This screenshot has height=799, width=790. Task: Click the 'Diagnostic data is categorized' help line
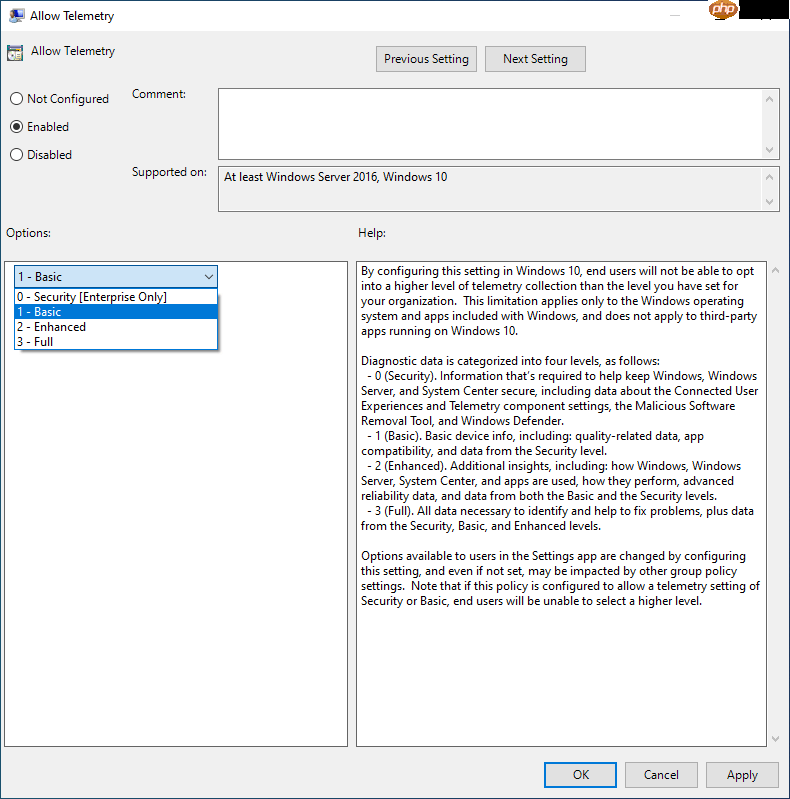tap(510, 361)
